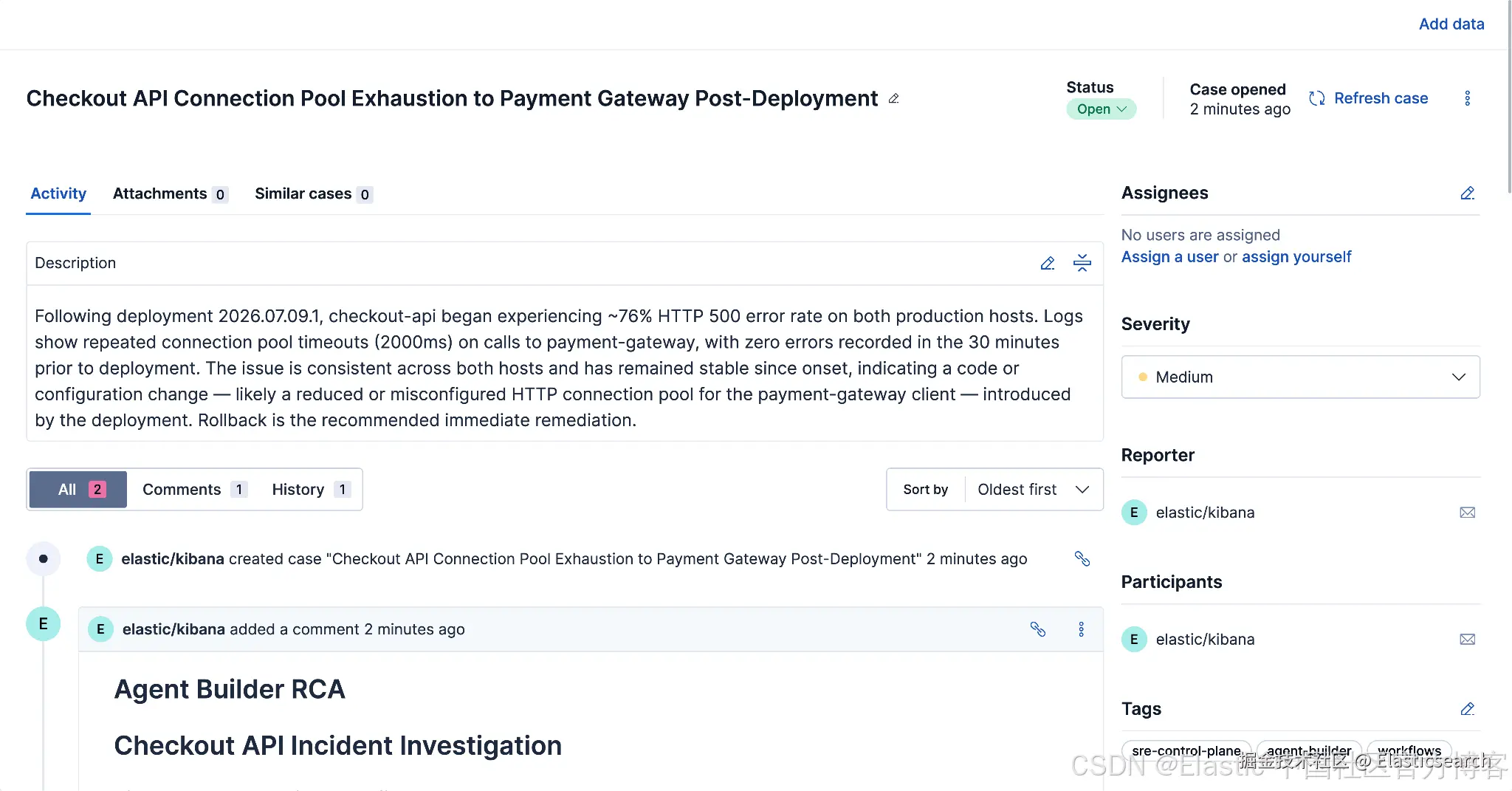The width and height of the screenshot is (1512, 791).
Task: Edit the Description using the pencil icon
Action: 1047,263
